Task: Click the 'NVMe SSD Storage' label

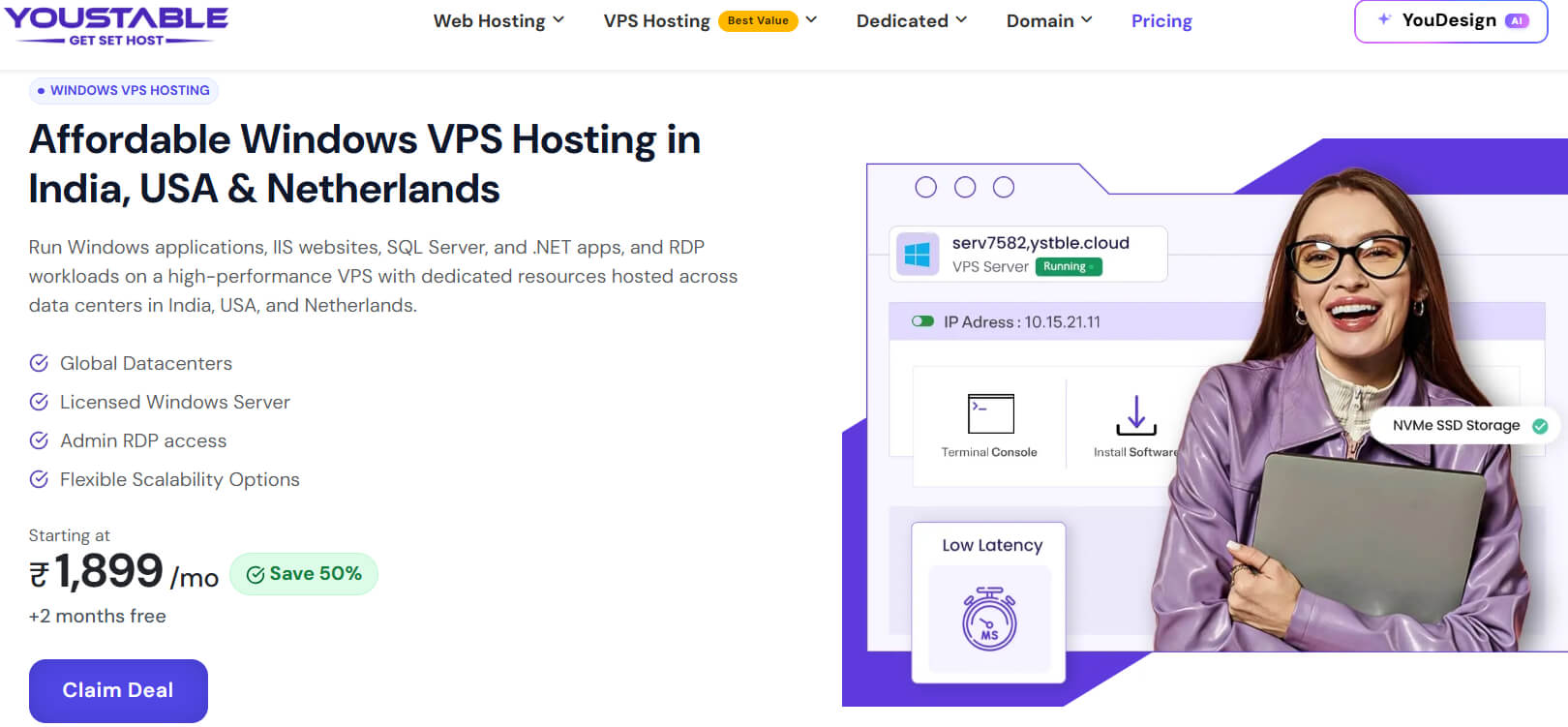Action: 1456,425
